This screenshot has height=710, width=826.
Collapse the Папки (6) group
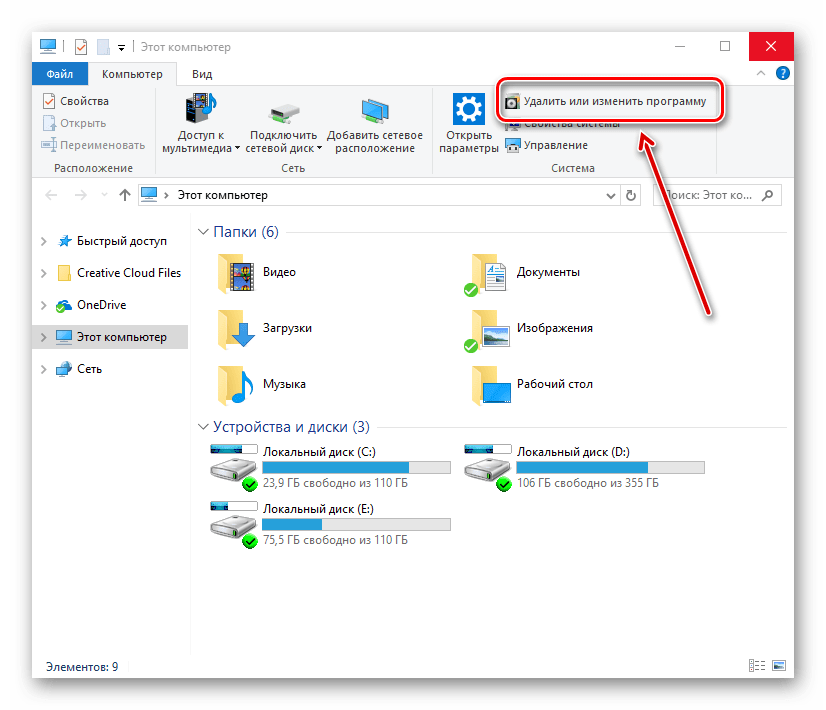pyautogui.click(x=203, y=232)
